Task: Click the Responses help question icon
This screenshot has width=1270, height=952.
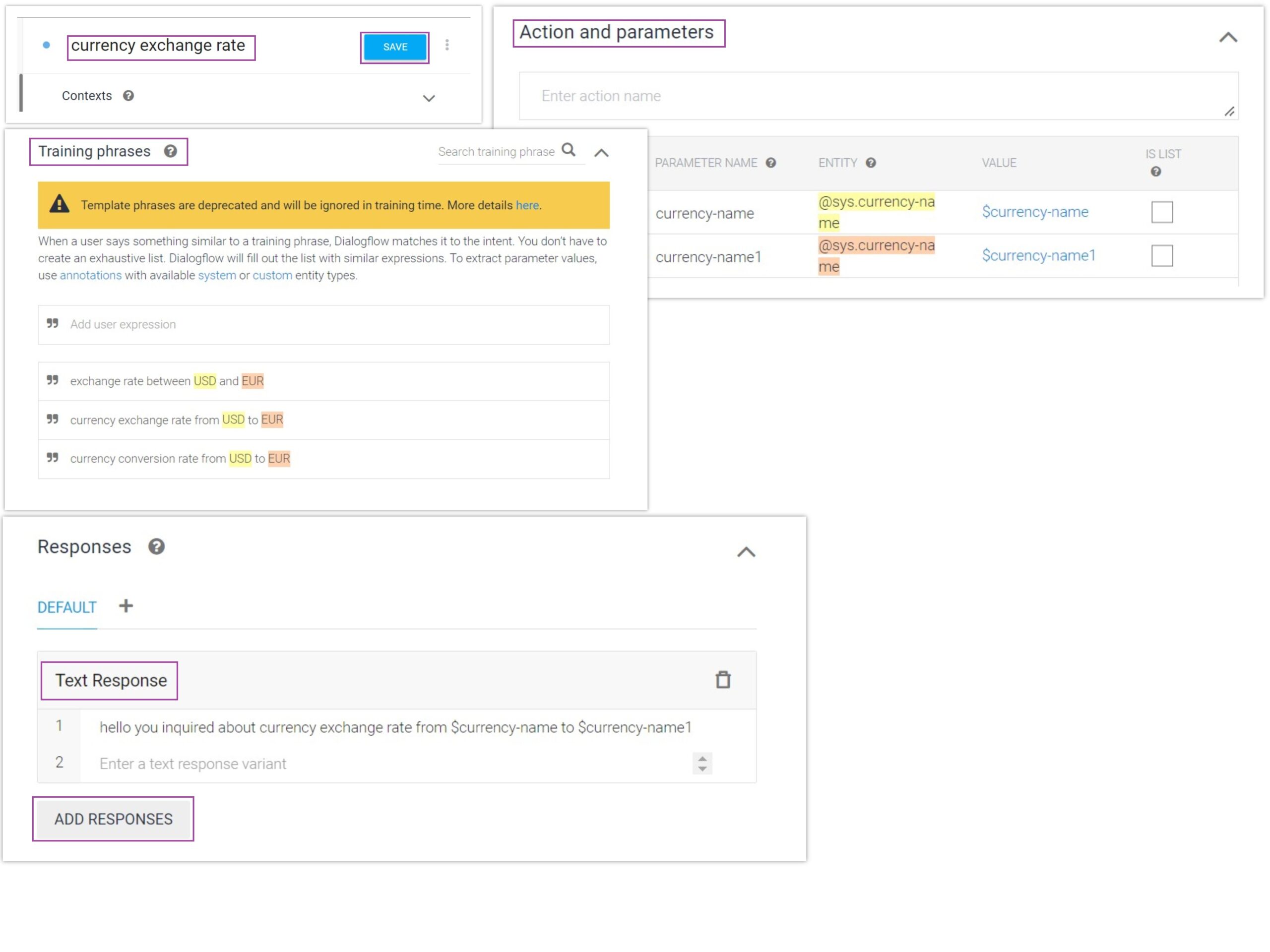Action: [156, 546]
